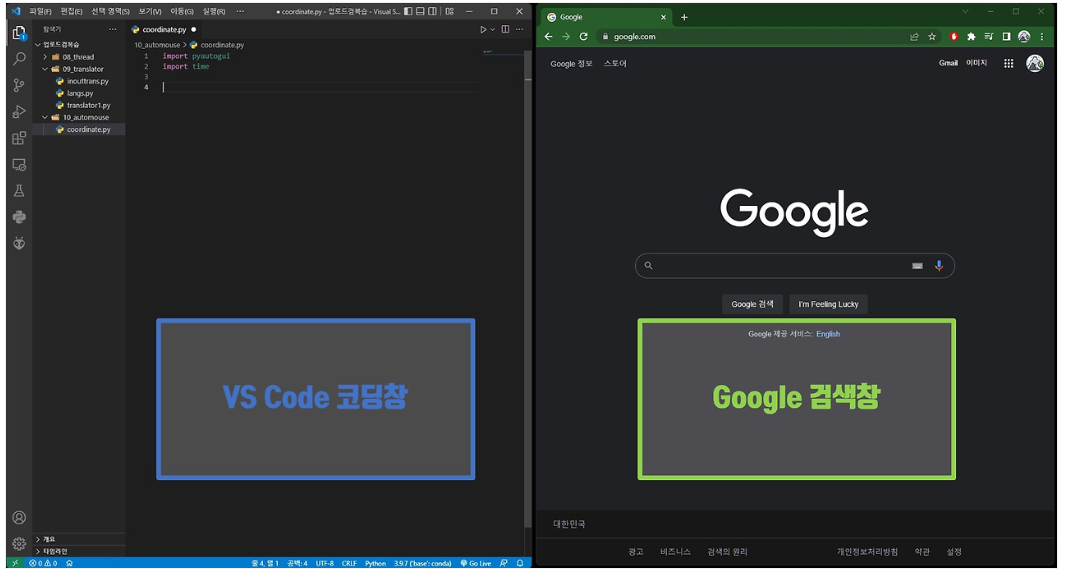The image size is (1067, 580).
Task: Click the notifications bell in VS Code status bar
Action: tap(520, 564)
